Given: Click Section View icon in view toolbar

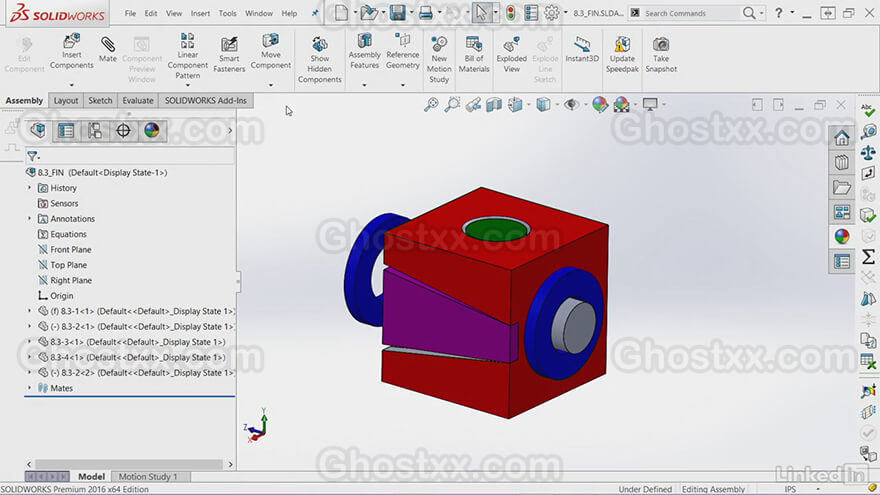Looking at the screenshot, I should 494,104.
